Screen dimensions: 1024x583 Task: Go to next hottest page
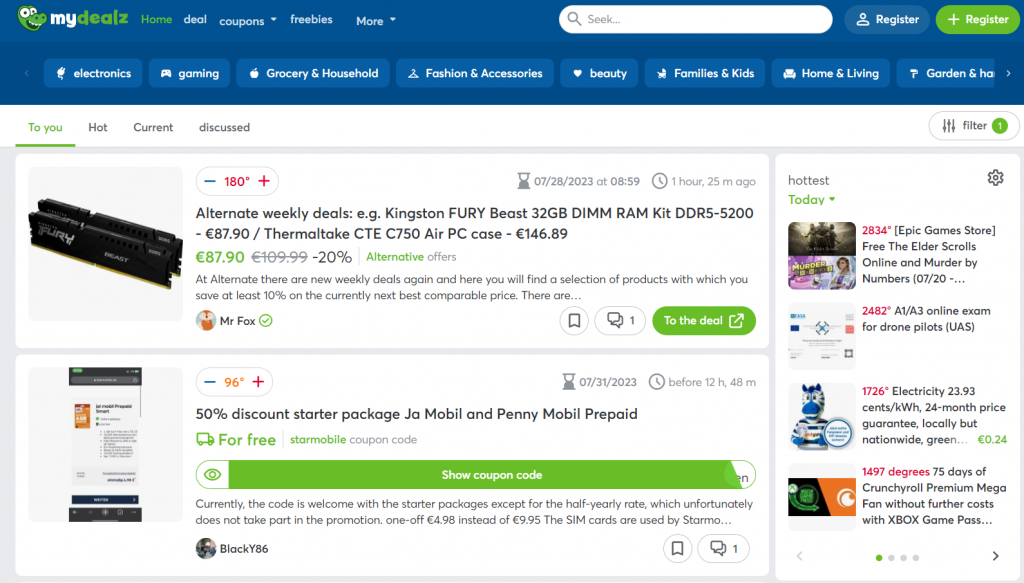click(x=995, y=556)
